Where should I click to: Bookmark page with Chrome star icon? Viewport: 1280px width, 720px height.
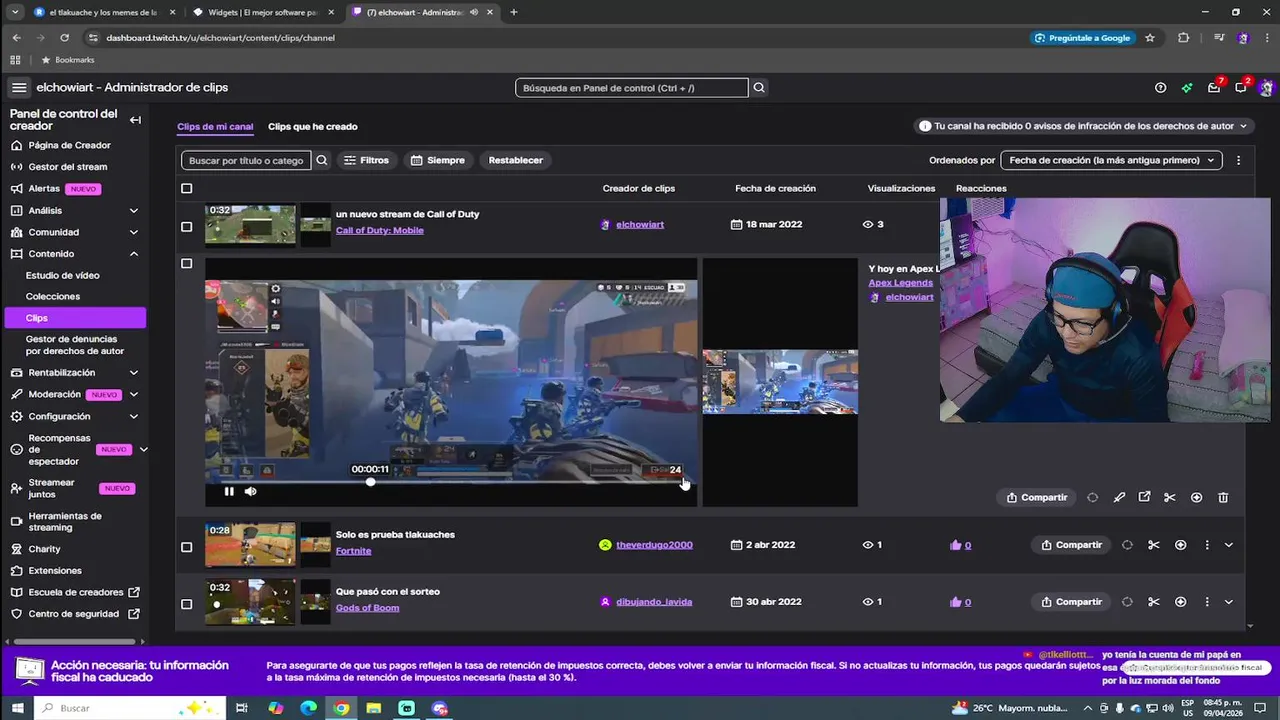pyautogui.click(x=1150, y=38)
